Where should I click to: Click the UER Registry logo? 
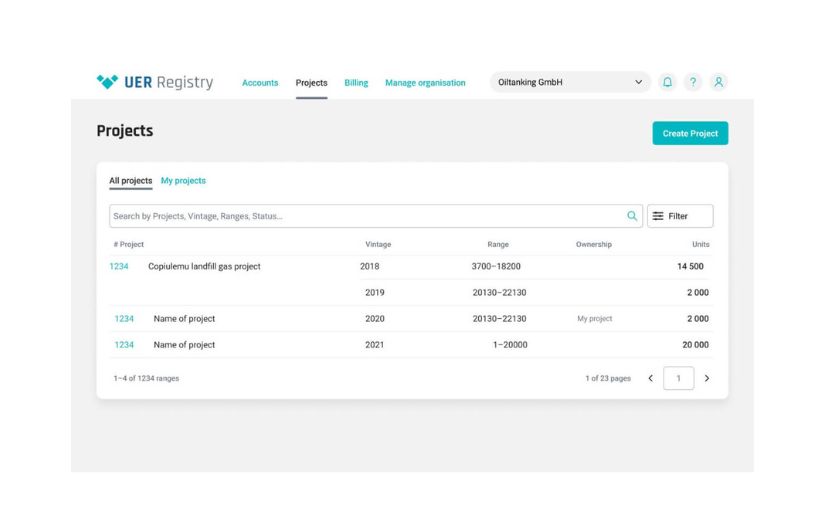pos(155,82)
